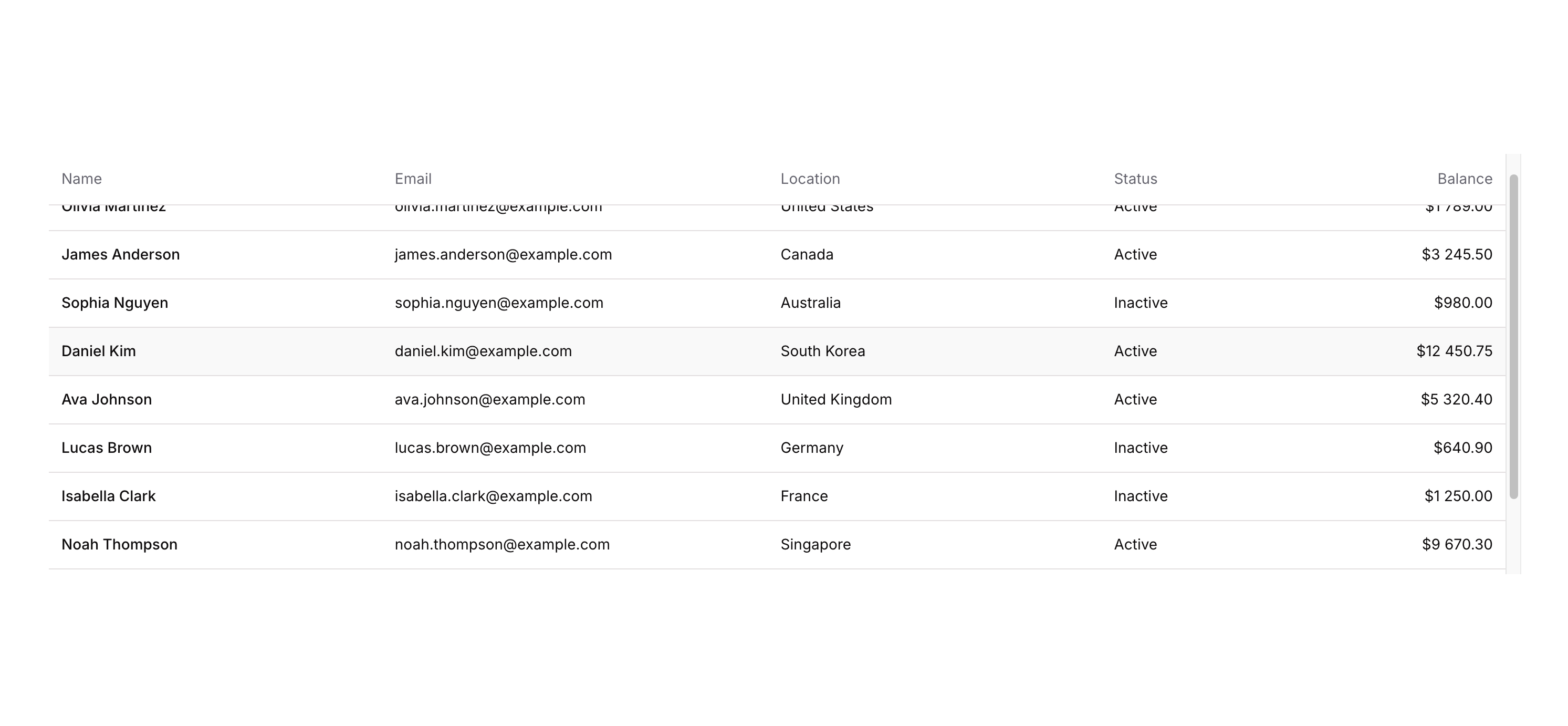Click the South Korea location cell
Screen dimensions: 1568x726
[x=822, y=351]
